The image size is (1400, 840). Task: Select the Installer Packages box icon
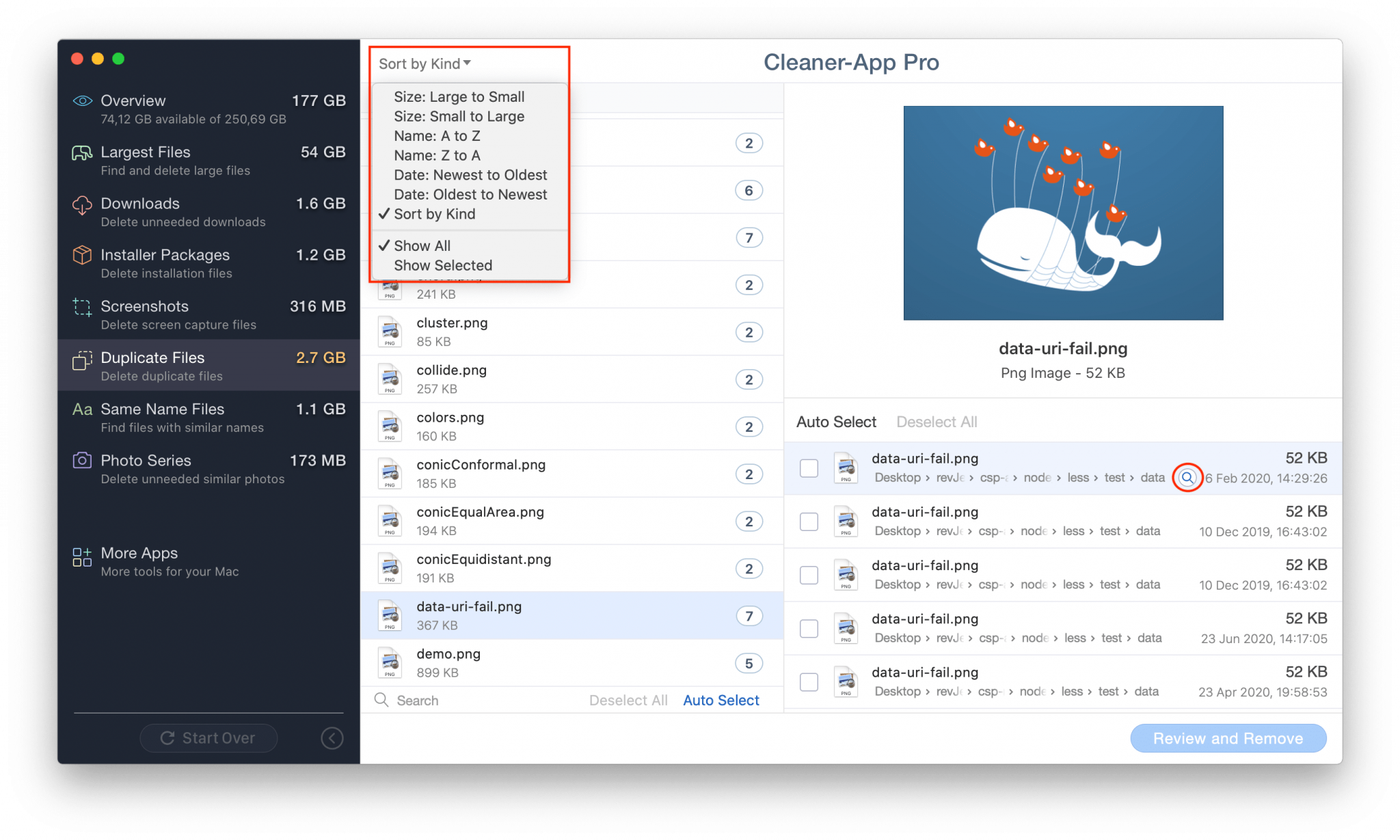81,255
